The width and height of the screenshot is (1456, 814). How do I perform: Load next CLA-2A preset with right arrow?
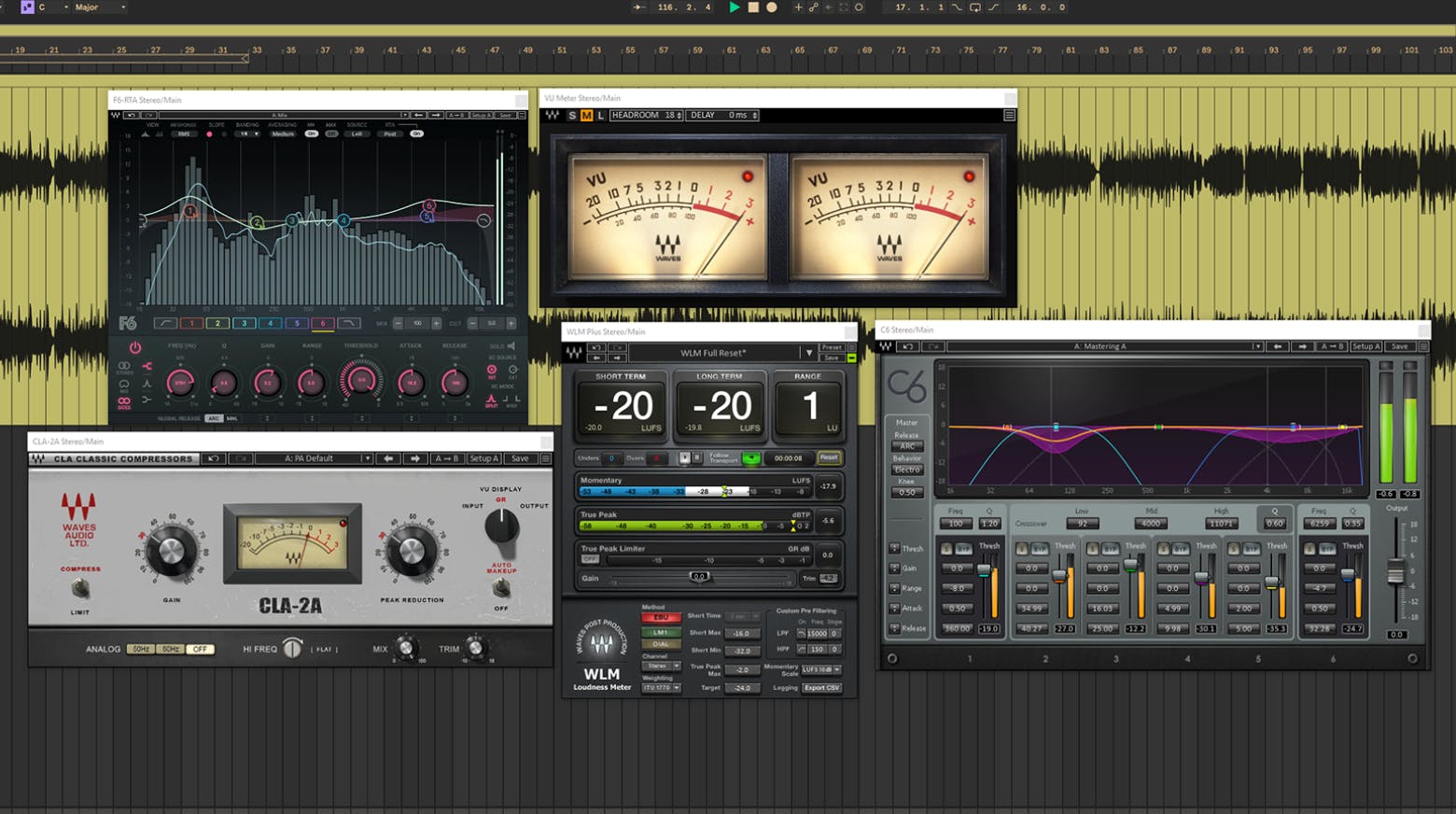point(415,458)
